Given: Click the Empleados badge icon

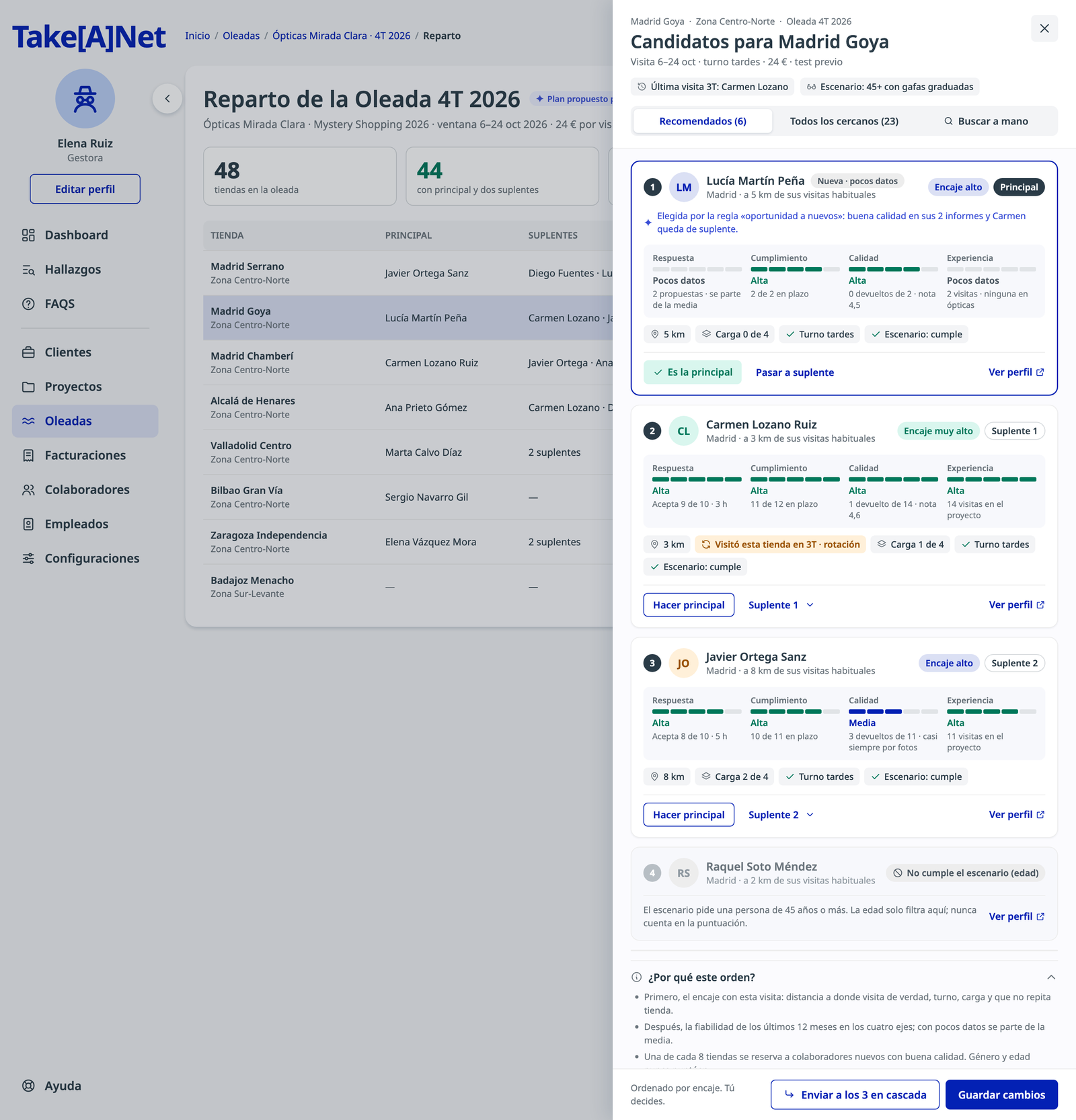Looking at the screenshot, I should (x=28, y=524).
